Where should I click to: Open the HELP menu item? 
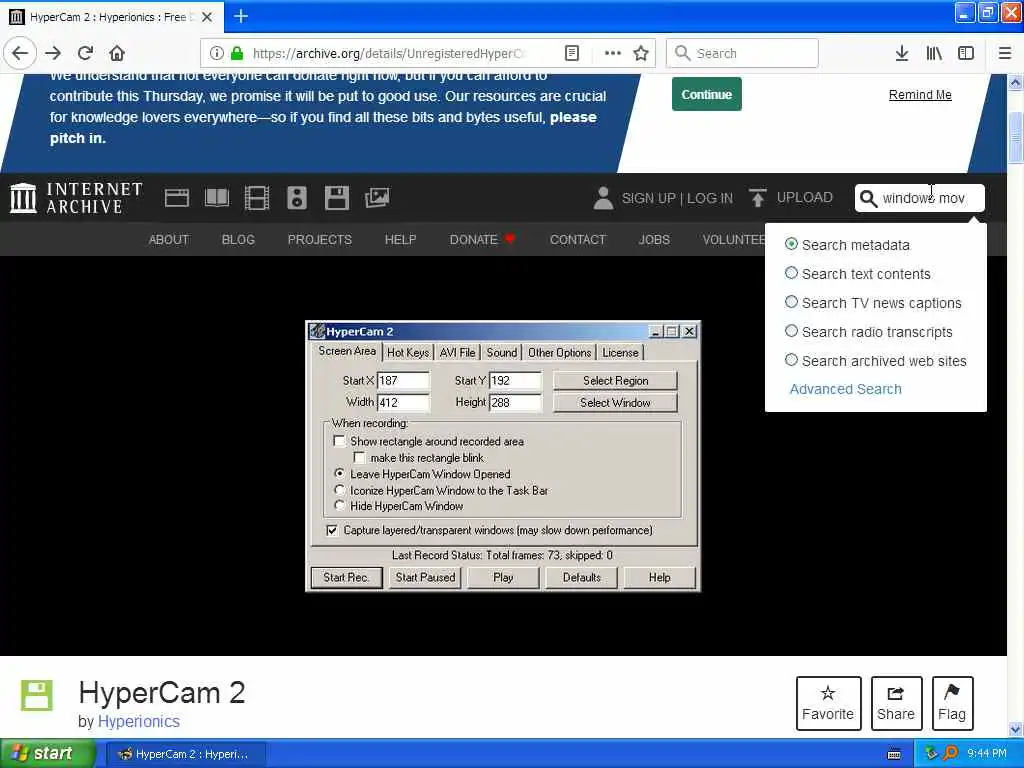[400, 240]
